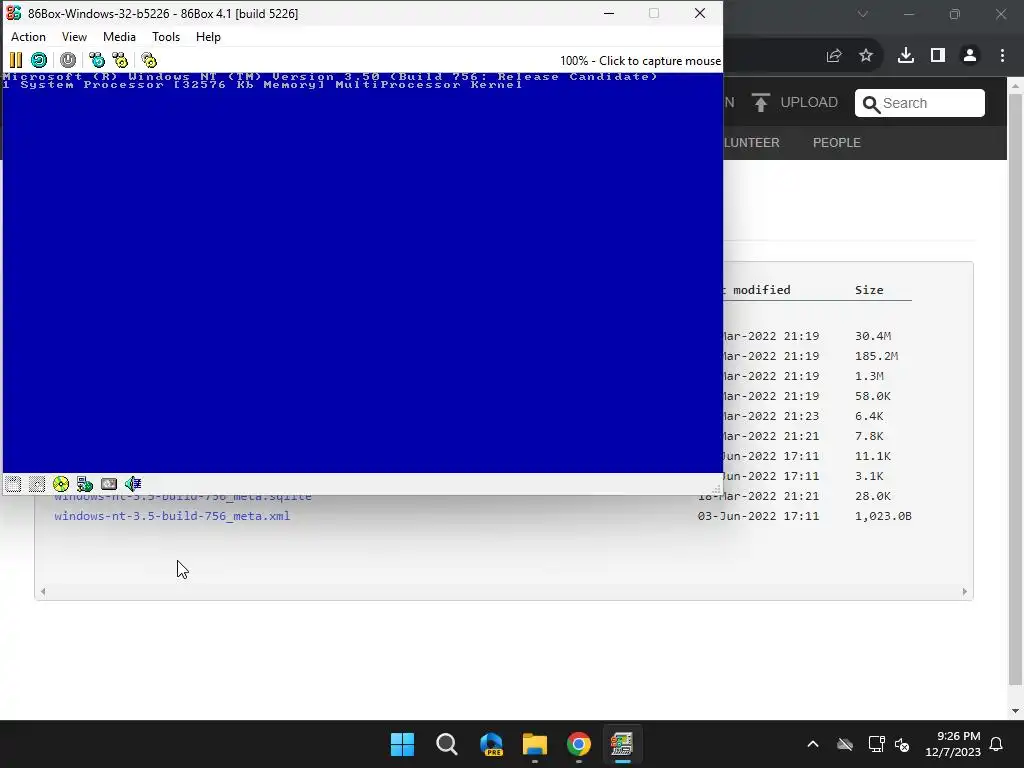The width and height of the screenshot is (1024, 768).
Task: Switch to Google Chrome on the taskbar
Action: pos(579,744)
